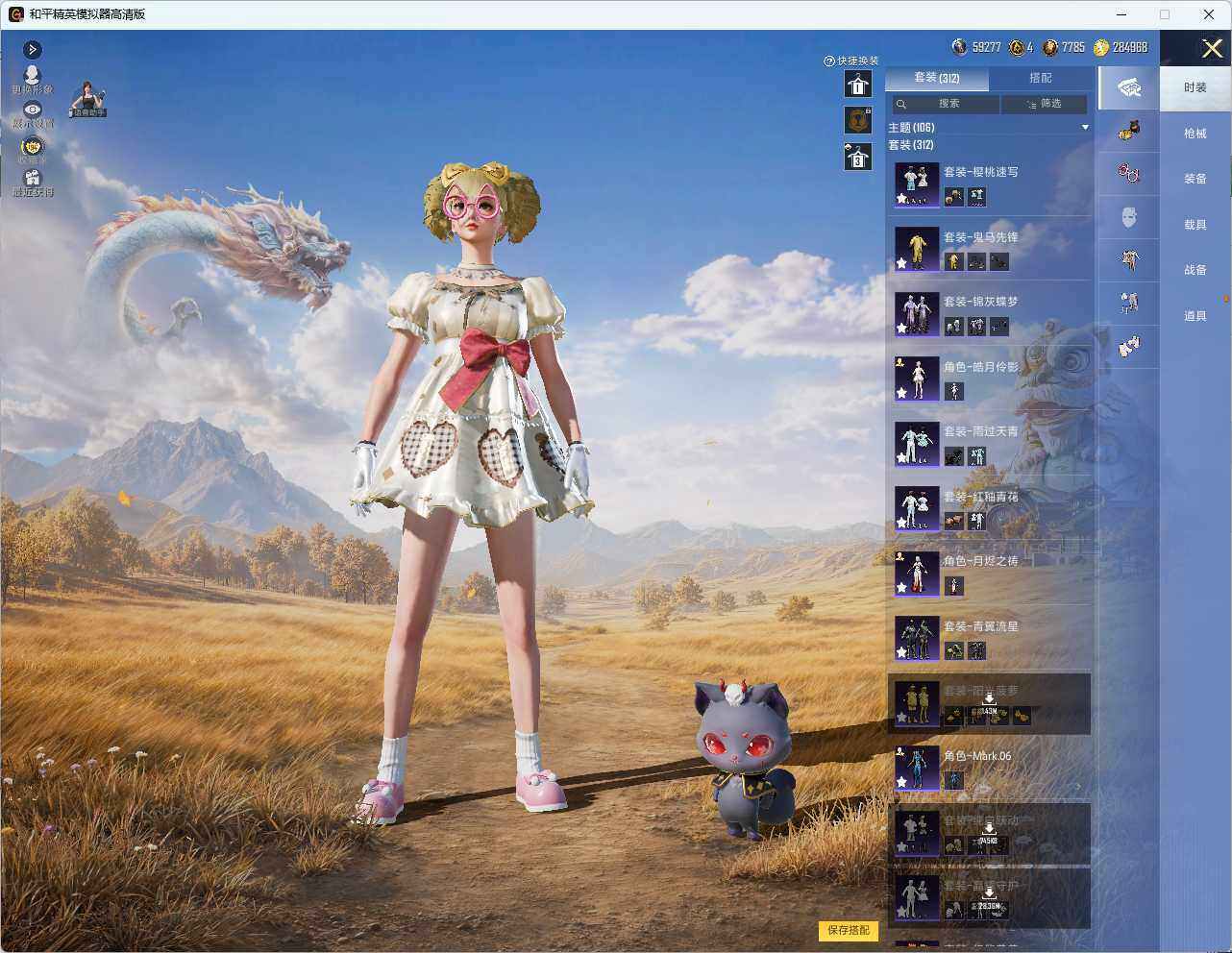Open the pants category icon
Viewport: 1232px width, 953px height.
point(1129,303)
